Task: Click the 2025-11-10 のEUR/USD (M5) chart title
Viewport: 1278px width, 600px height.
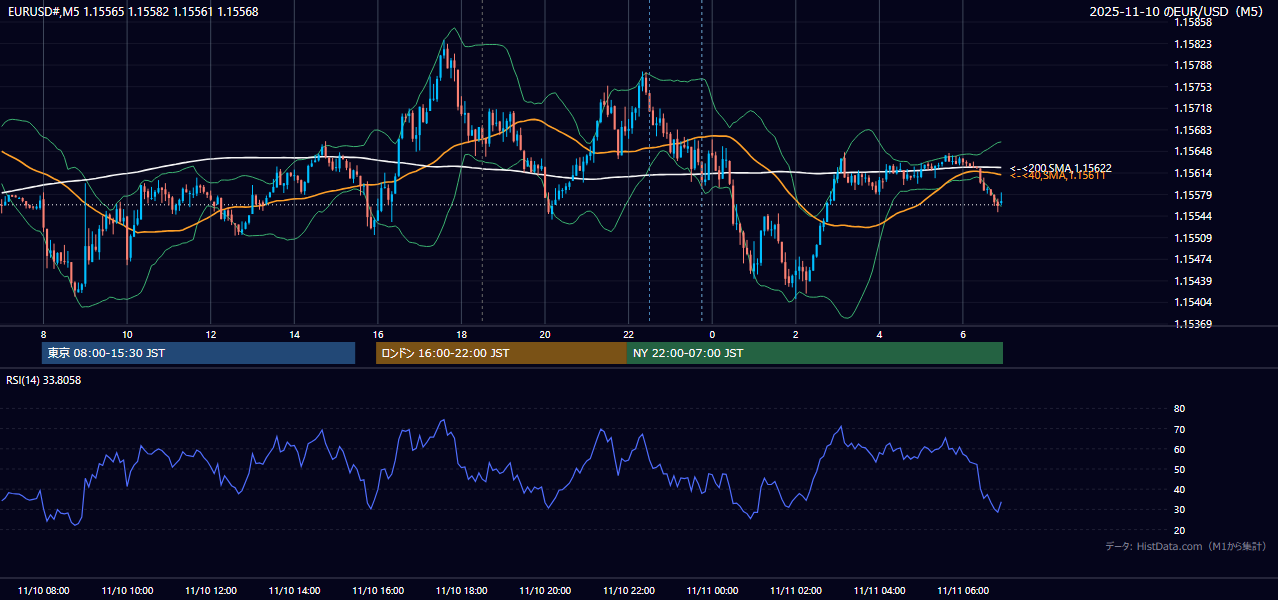Action: pos(1178,12)
